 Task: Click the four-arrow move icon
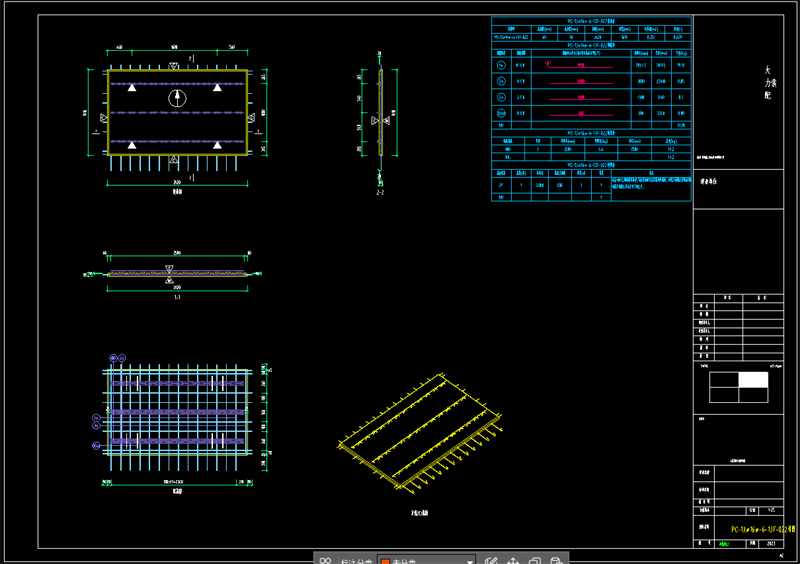pos(513,560)
